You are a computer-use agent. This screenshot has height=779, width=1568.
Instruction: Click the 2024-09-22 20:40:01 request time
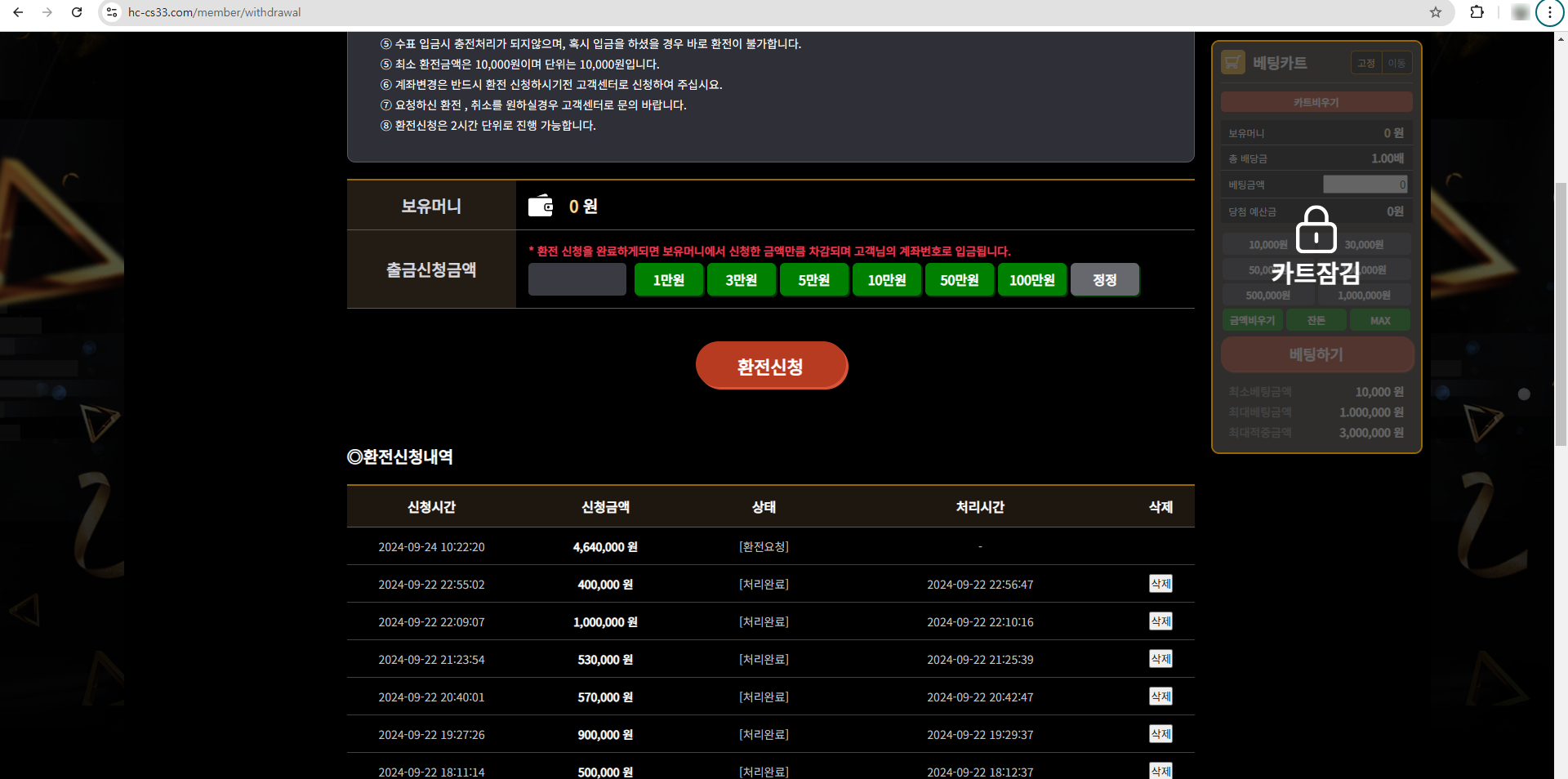[x=431, y=697]
